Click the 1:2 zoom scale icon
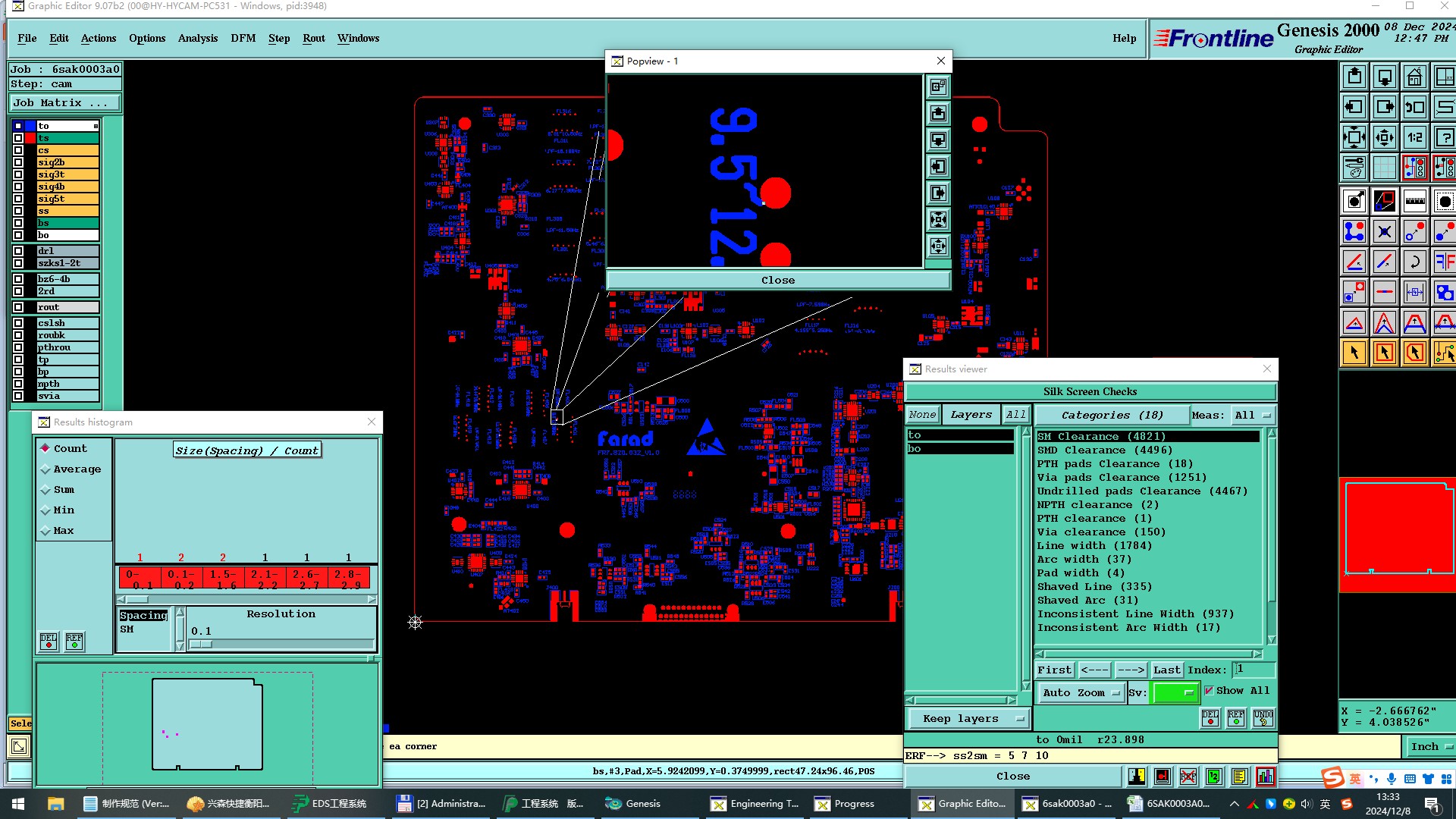The height and width of the screenshot is (819, 1456). coord(1414,138)
